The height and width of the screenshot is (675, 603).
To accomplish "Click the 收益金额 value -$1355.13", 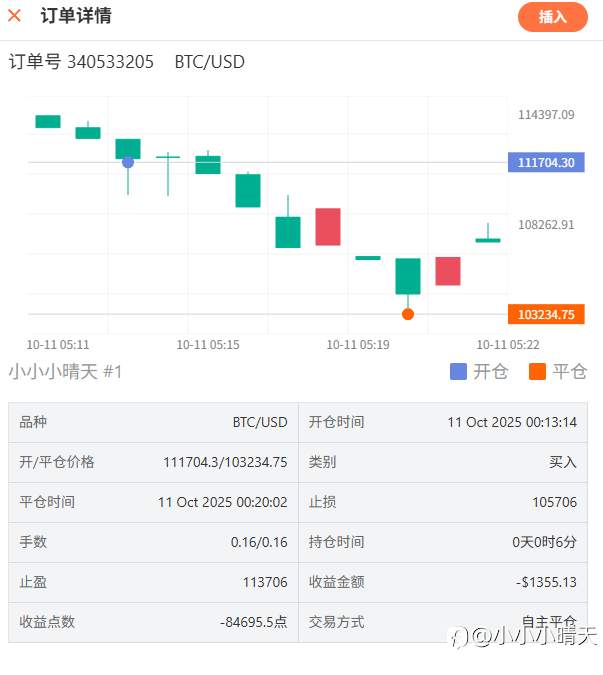I will pos(547,582).
